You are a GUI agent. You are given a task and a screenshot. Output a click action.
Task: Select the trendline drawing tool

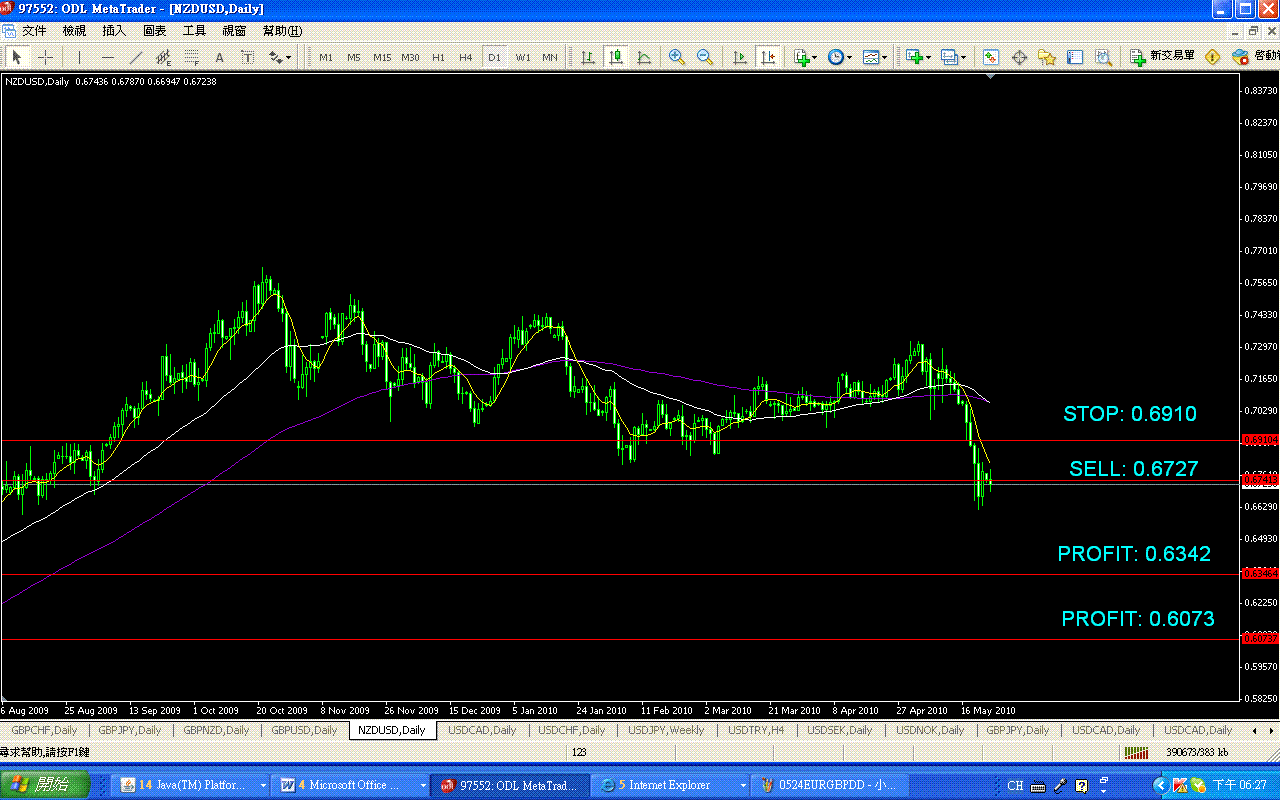point(136,57)
